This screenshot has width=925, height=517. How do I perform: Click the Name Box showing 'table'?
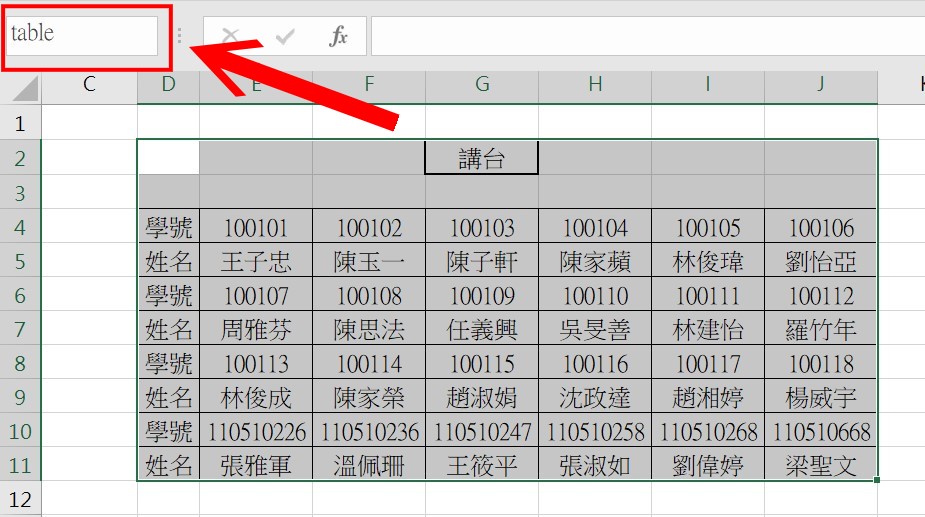point(82,35)
